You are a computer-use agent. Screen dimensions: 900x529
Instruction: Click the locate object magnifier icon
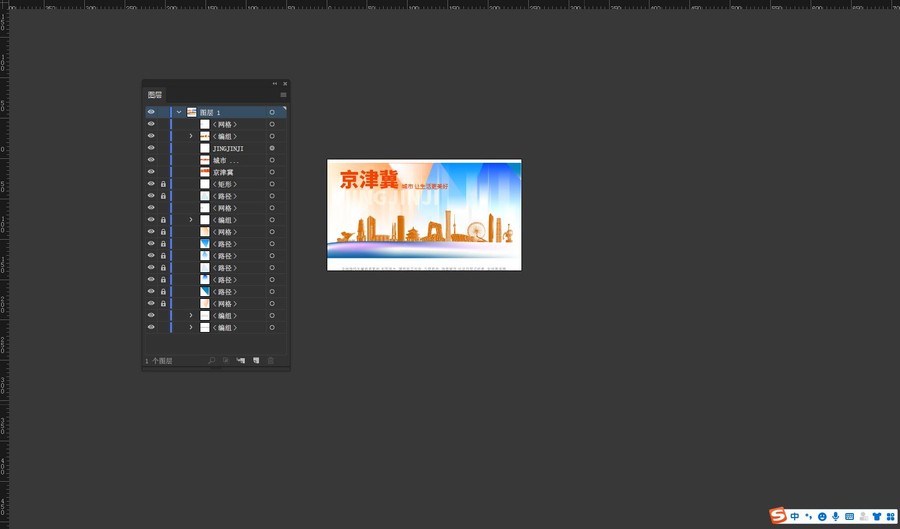tap(211, 360)
